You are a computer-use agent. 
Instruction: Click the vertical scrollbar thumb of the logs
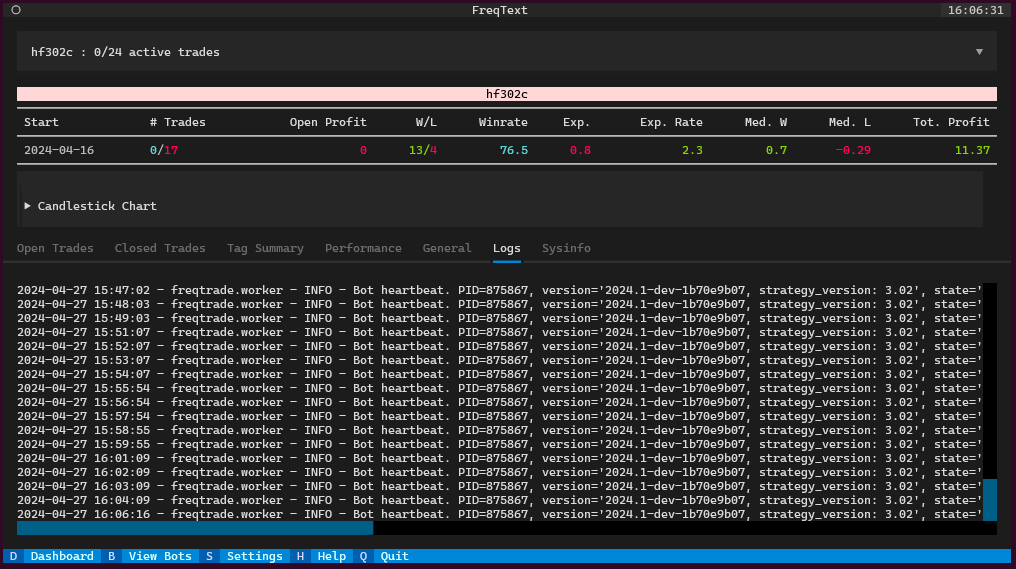coord(989,500)
